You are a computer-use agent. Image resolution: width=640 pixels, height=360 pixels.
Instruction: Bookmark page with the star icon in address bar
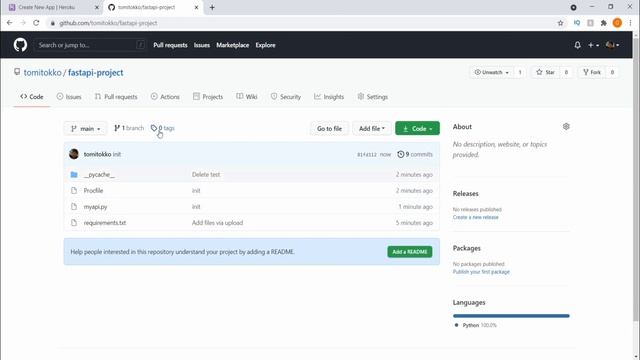tap(560, 23)
